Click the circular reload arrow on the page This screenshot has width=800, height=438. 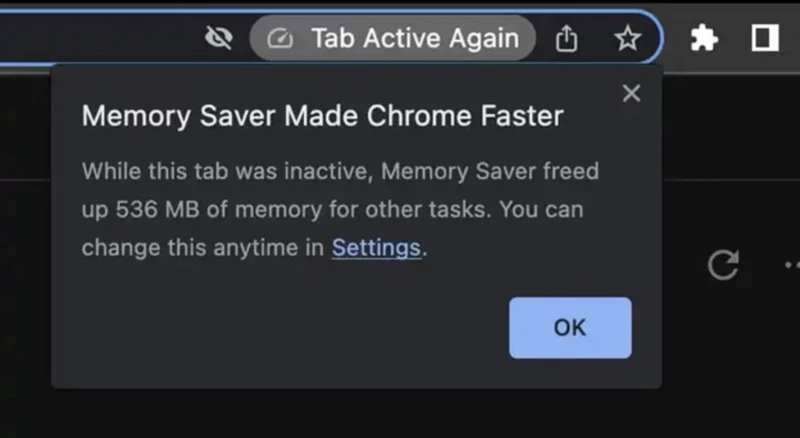[723, 265]
